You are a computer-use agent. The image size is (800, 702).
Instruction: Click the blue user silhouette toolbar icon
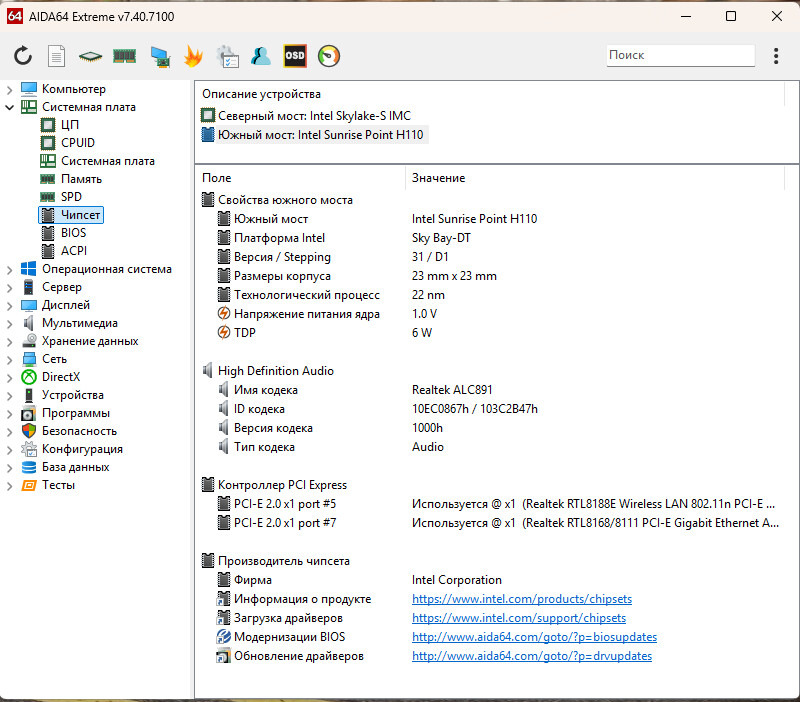coord(261,56)
